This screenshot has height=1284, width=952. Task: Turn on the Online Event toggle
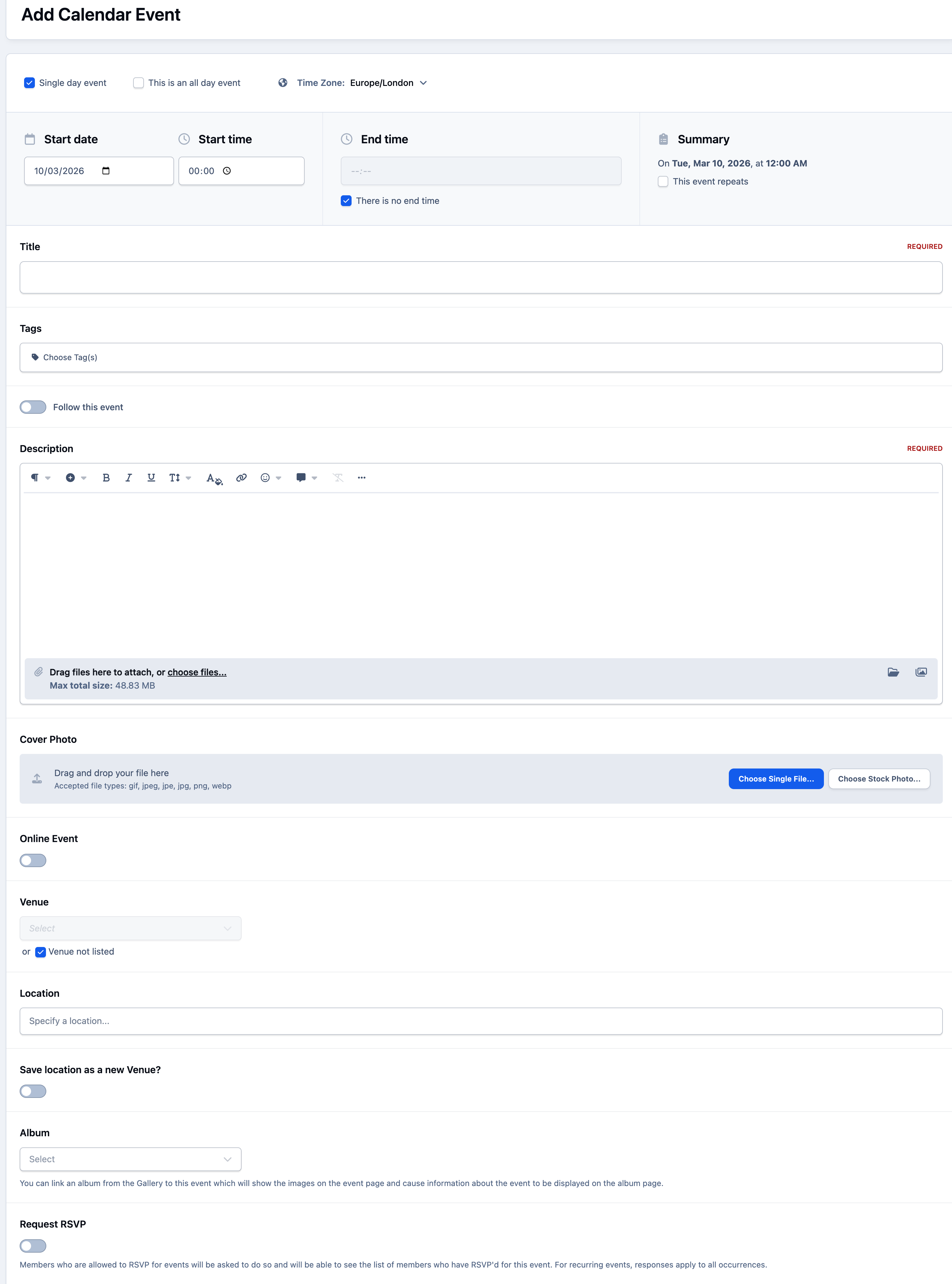[x=33, y=860]
